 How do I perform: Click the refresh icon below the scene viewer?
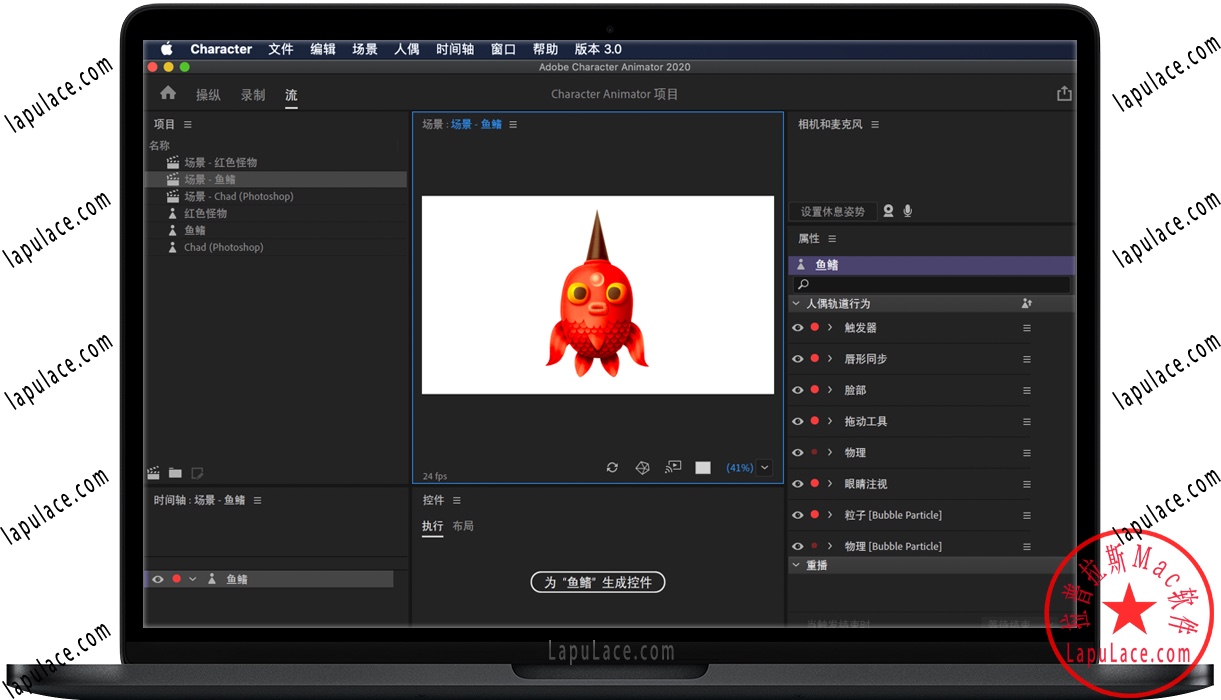pyautogui.click(x=613, y=467)
